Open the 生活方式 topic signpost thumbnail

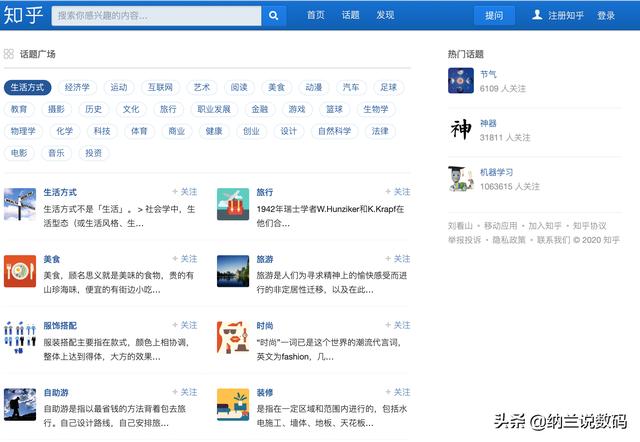point(20,204)
